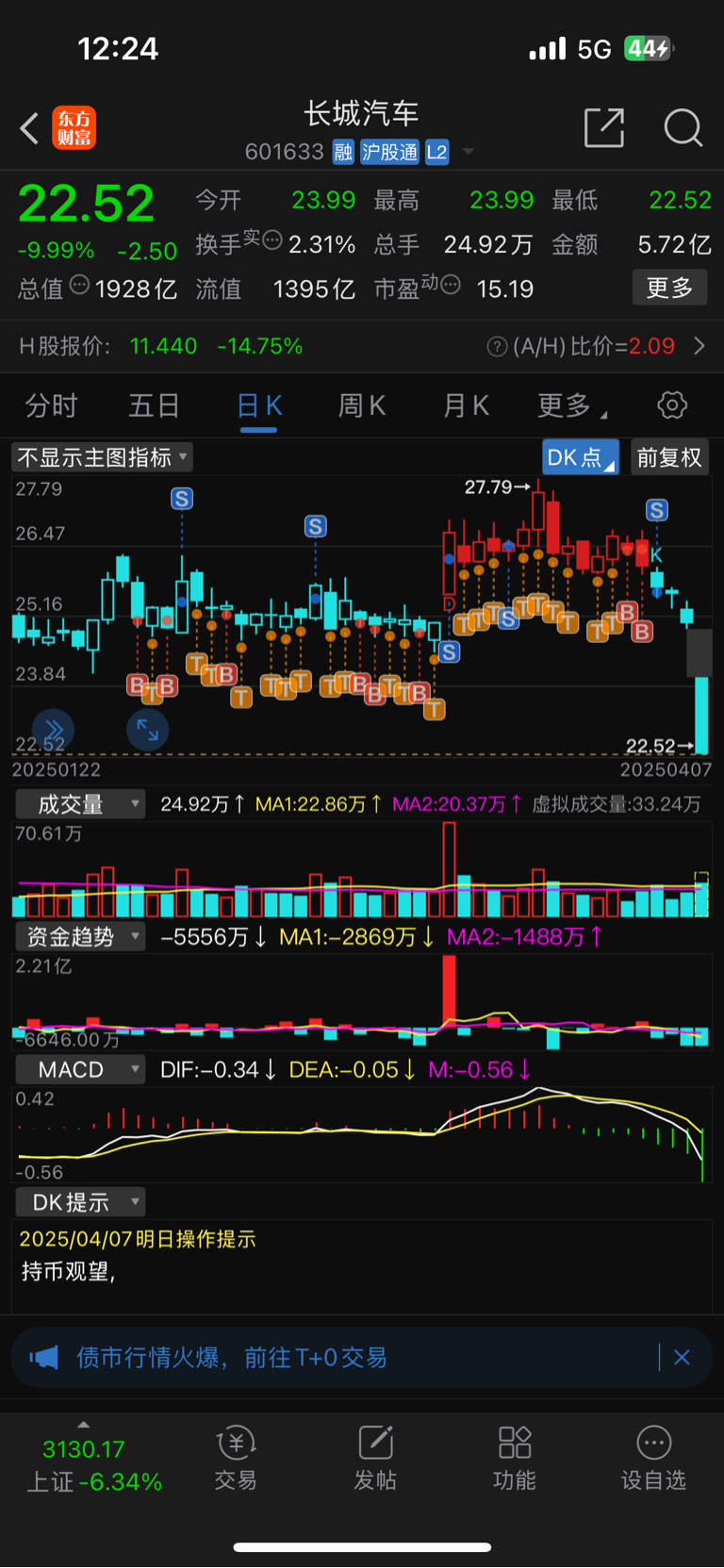
Task: Tap the 更多 details button
Action: [669, 288]
